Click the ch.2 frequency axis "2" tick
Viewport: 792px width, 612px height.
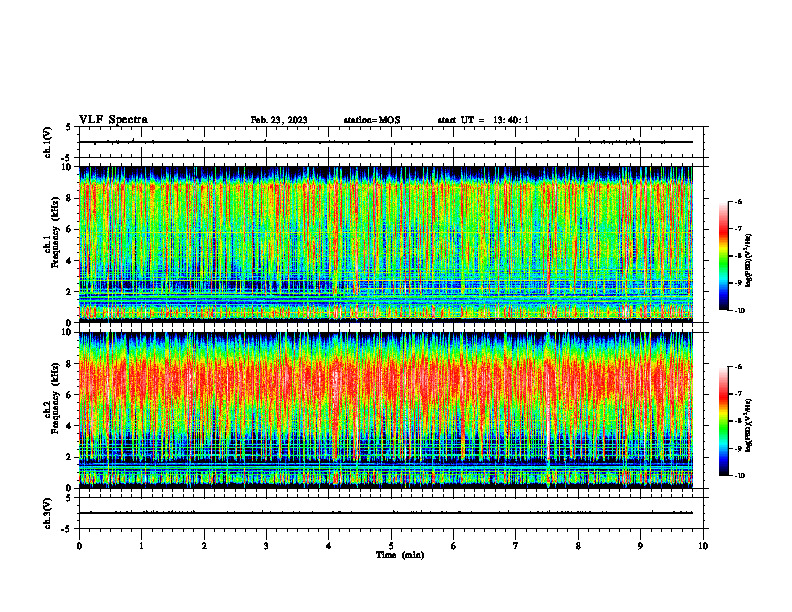(69, 457)
